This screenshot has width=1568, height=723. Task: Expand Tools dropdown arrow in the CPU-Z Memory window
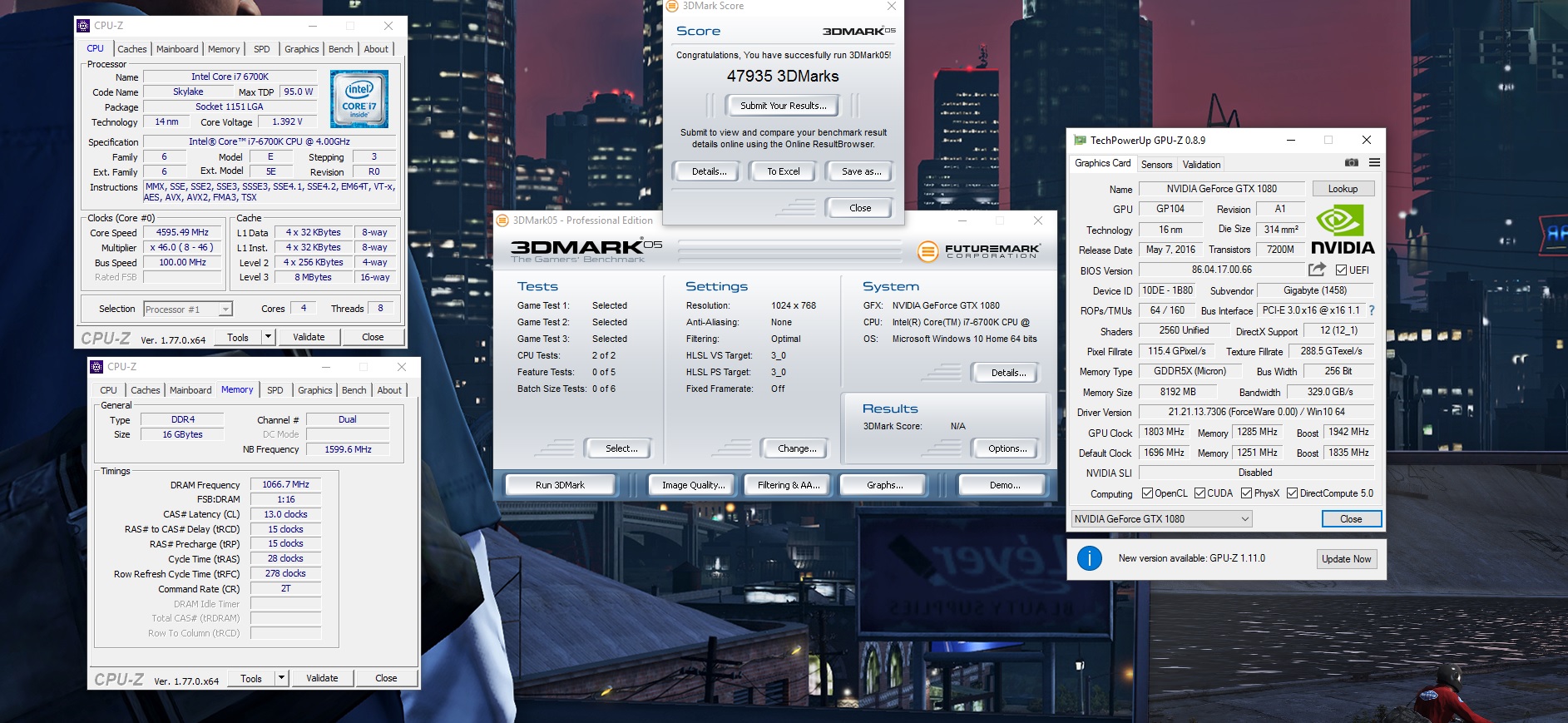[281, 678]
